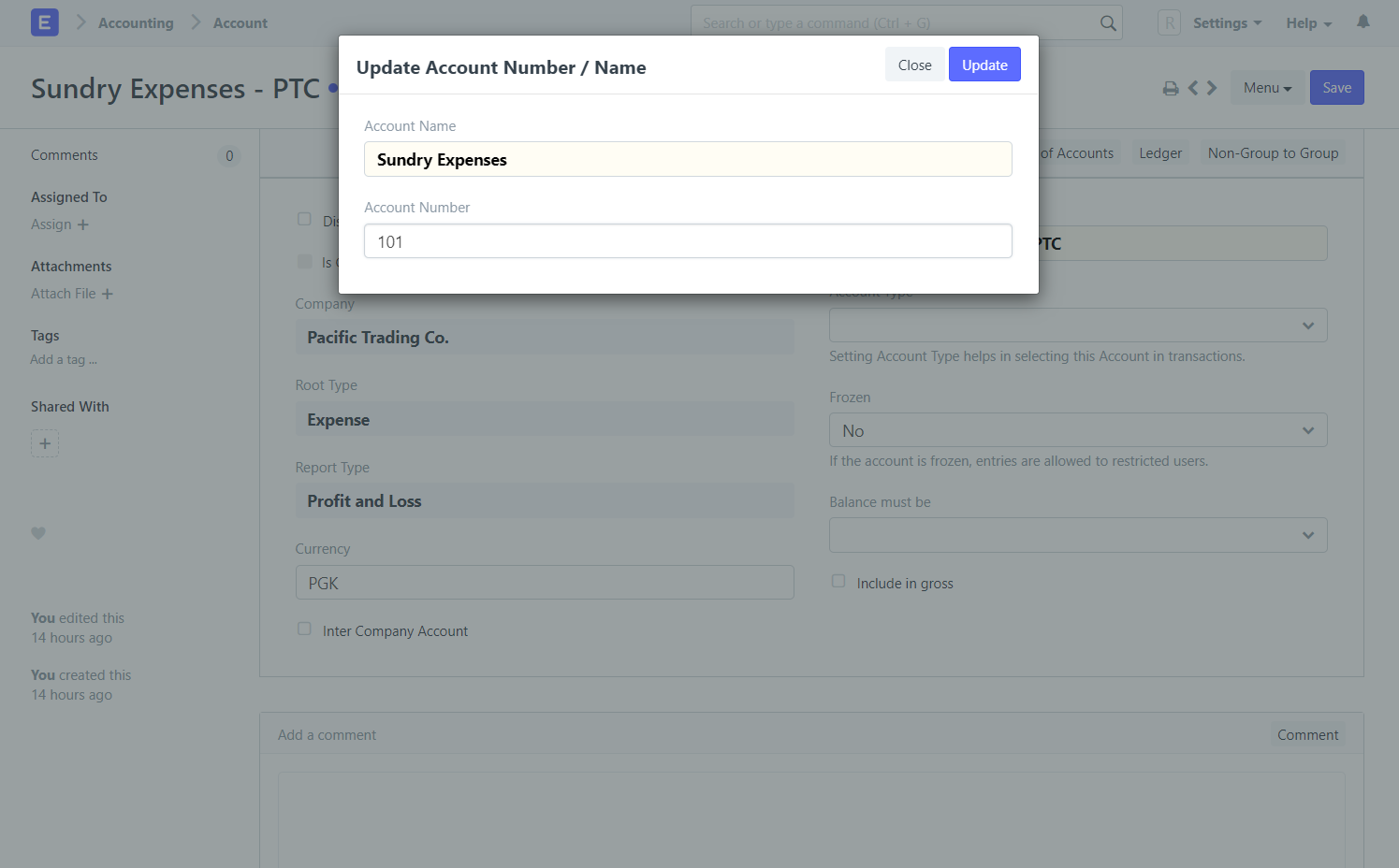Click the Ledger button
This screenshot has width=1399, height=868.
(1160, 153)
